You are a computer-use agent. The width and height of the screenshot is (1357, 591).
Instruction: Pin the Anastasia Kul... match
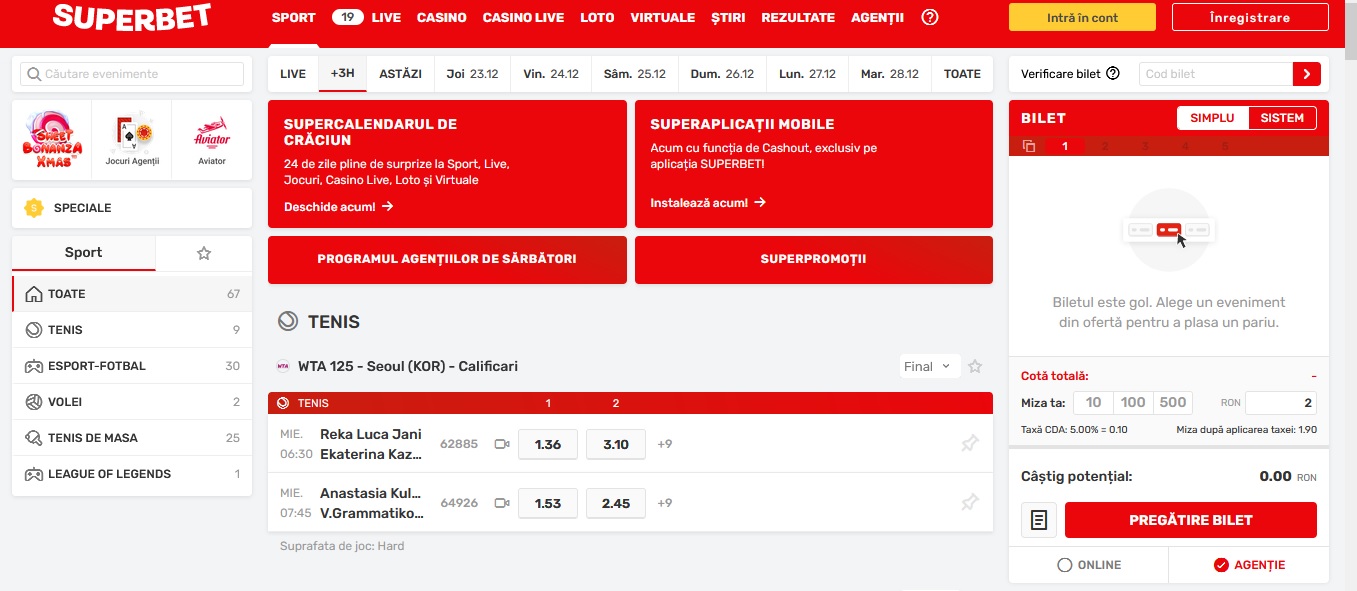[x=969, y=503]
